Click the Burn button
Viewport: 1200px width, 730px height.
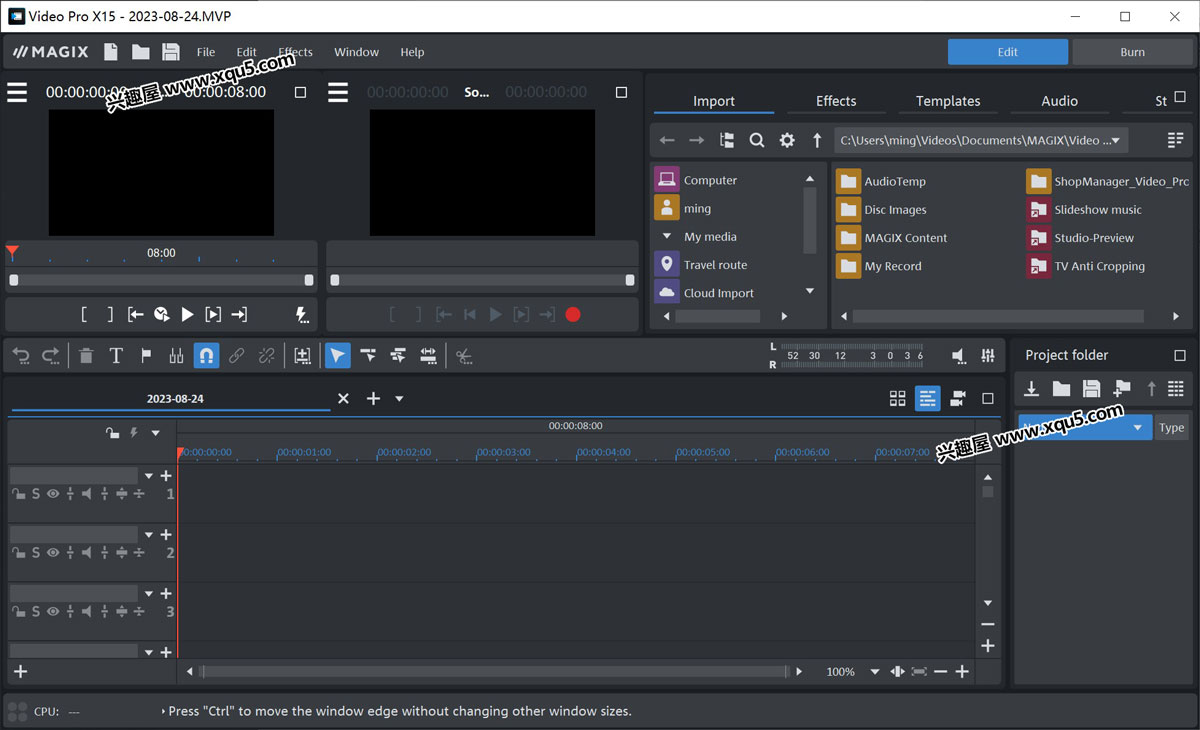pos(1132,52)
